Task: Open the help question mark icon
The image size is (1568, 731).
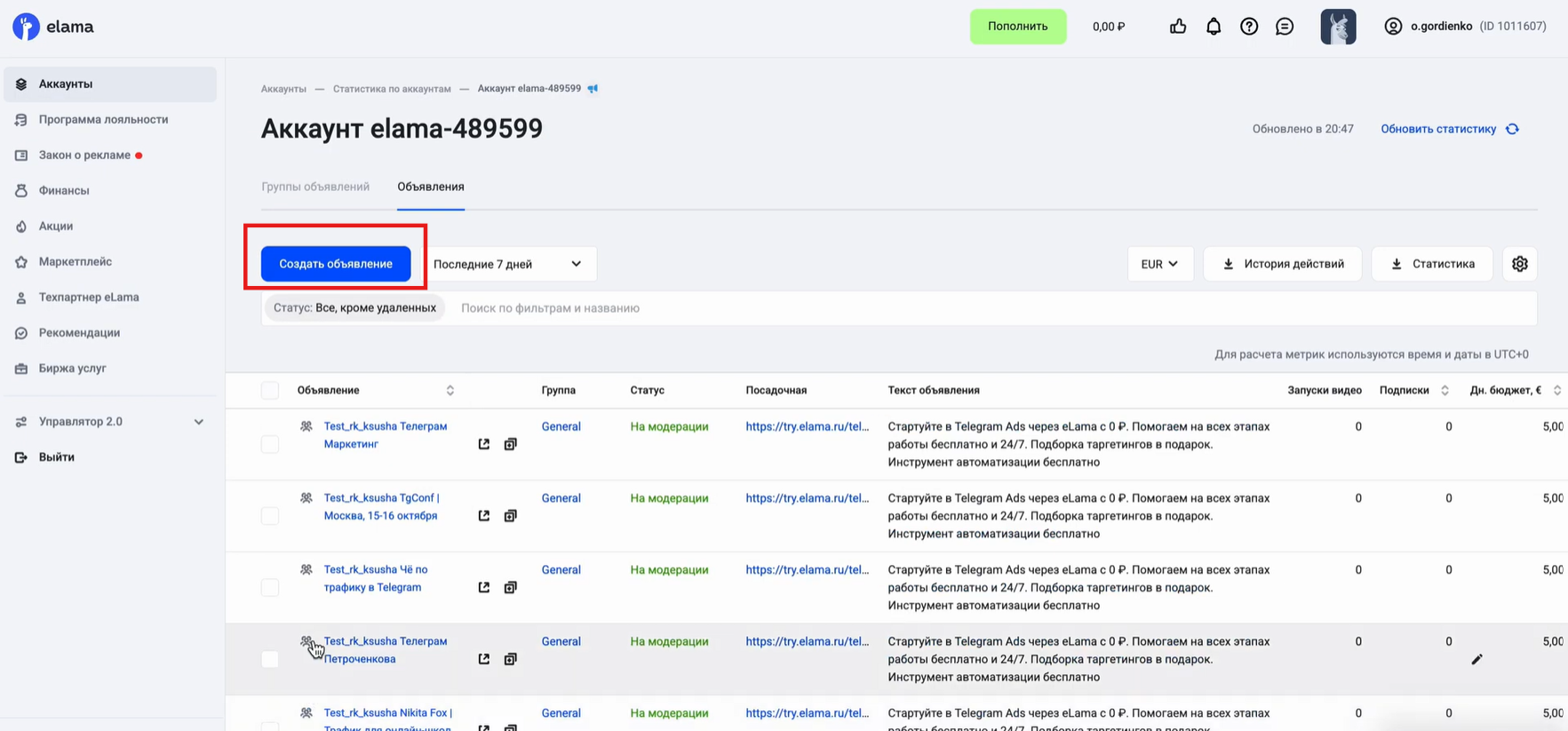Action: tap(1249, 27)
